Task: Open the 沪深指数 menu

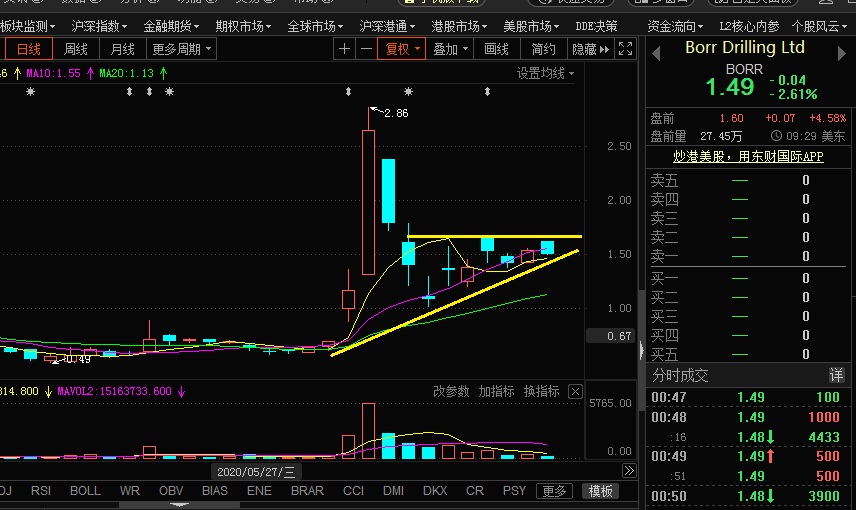Action: point(100,26)
